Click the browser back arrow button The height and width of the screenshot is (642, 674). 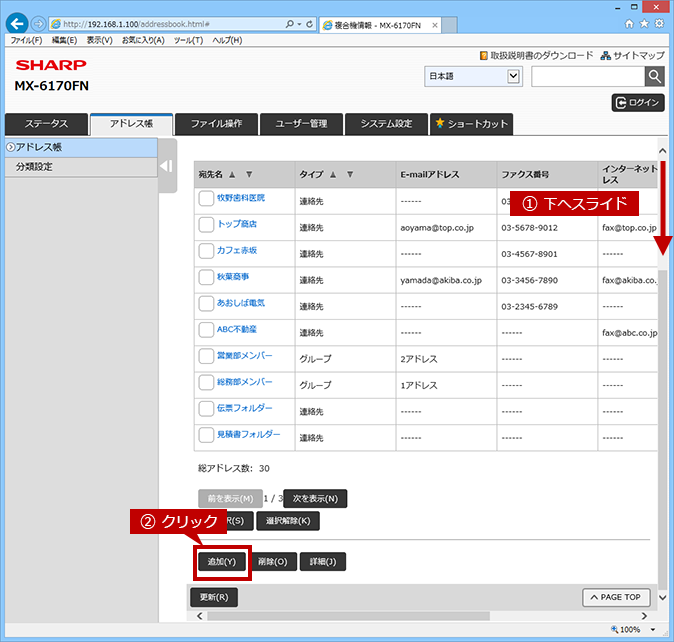click(x=17, y=24)
